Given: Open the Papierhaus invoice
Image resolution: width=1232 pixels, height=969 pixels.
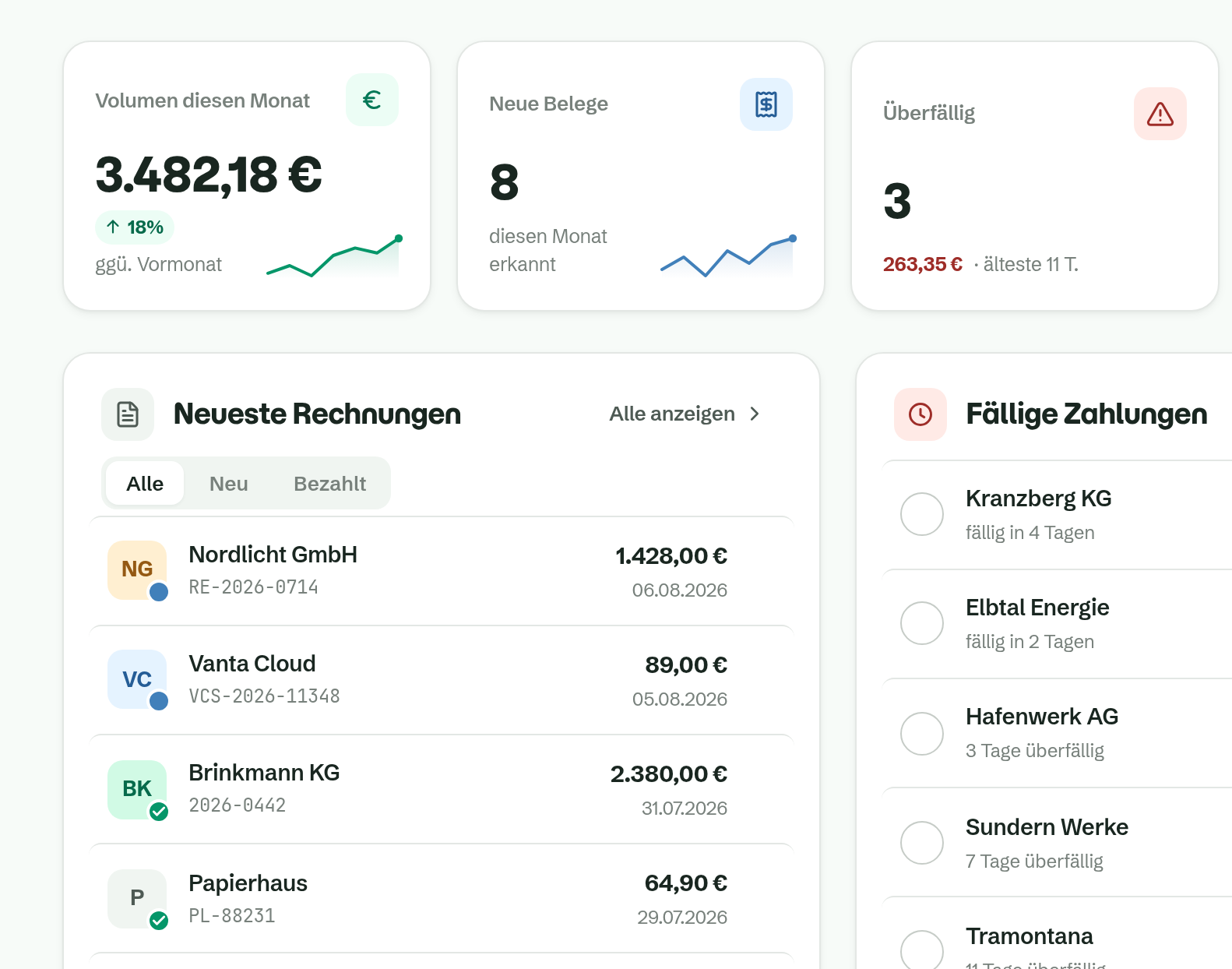Looking at the screenshot, I should click(x=442, y=898).
